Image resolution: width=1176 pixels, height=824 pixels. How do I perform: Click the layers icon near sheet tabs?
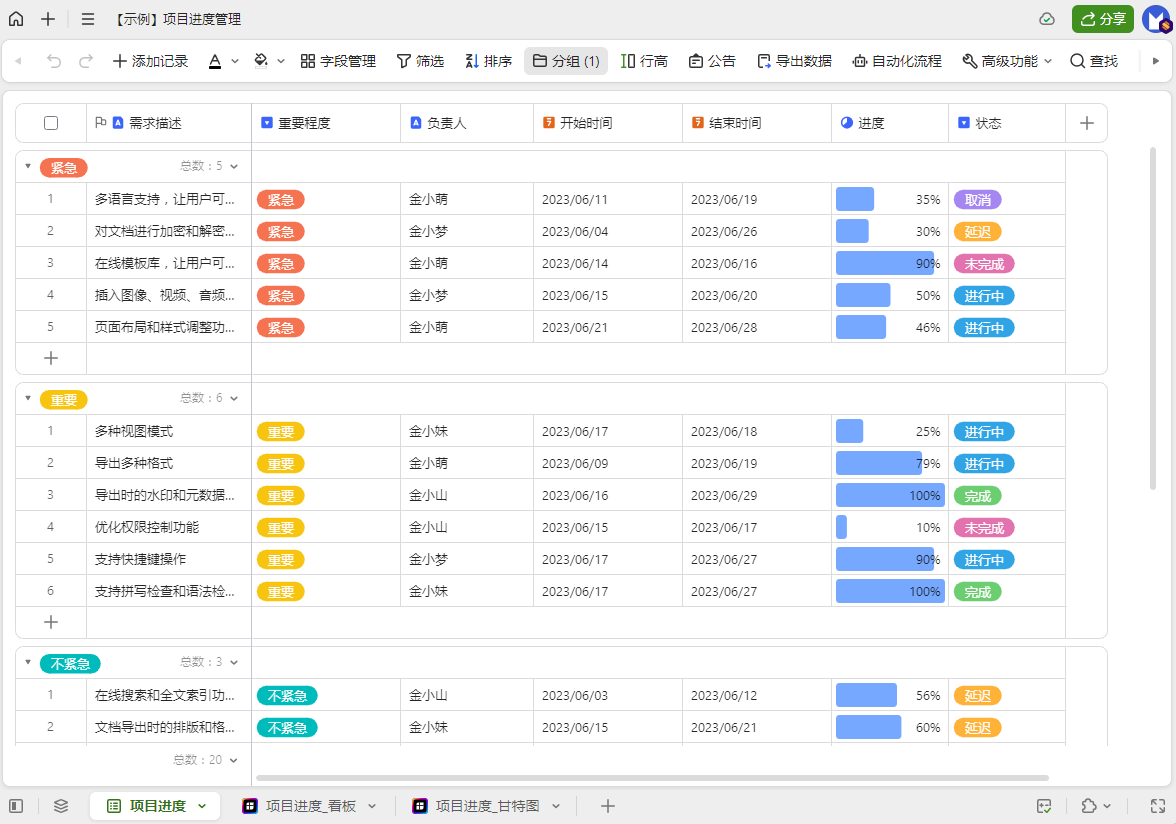click(60, 805)
